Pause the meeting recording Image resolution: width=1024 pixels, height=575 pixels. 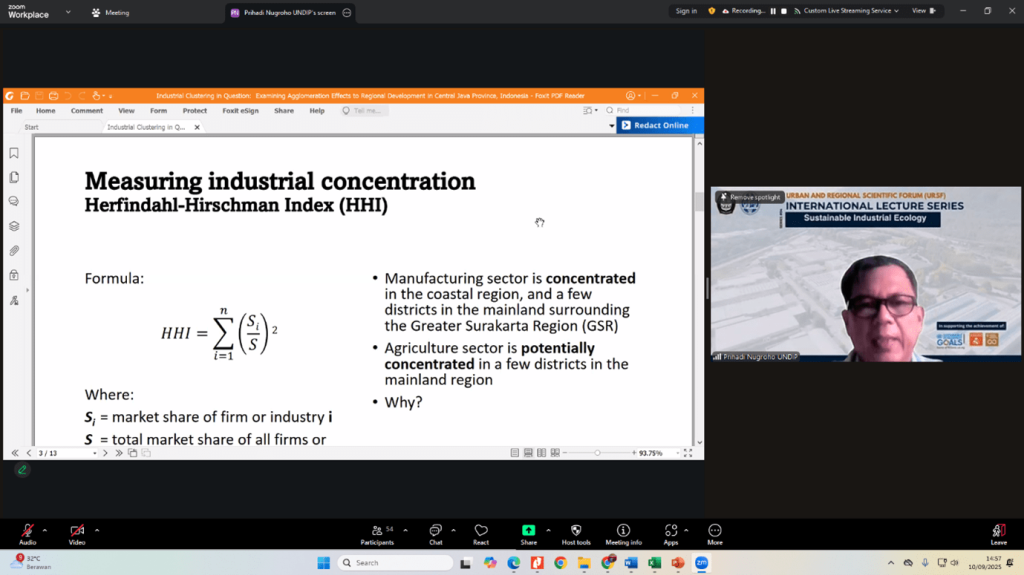point(772,11)
